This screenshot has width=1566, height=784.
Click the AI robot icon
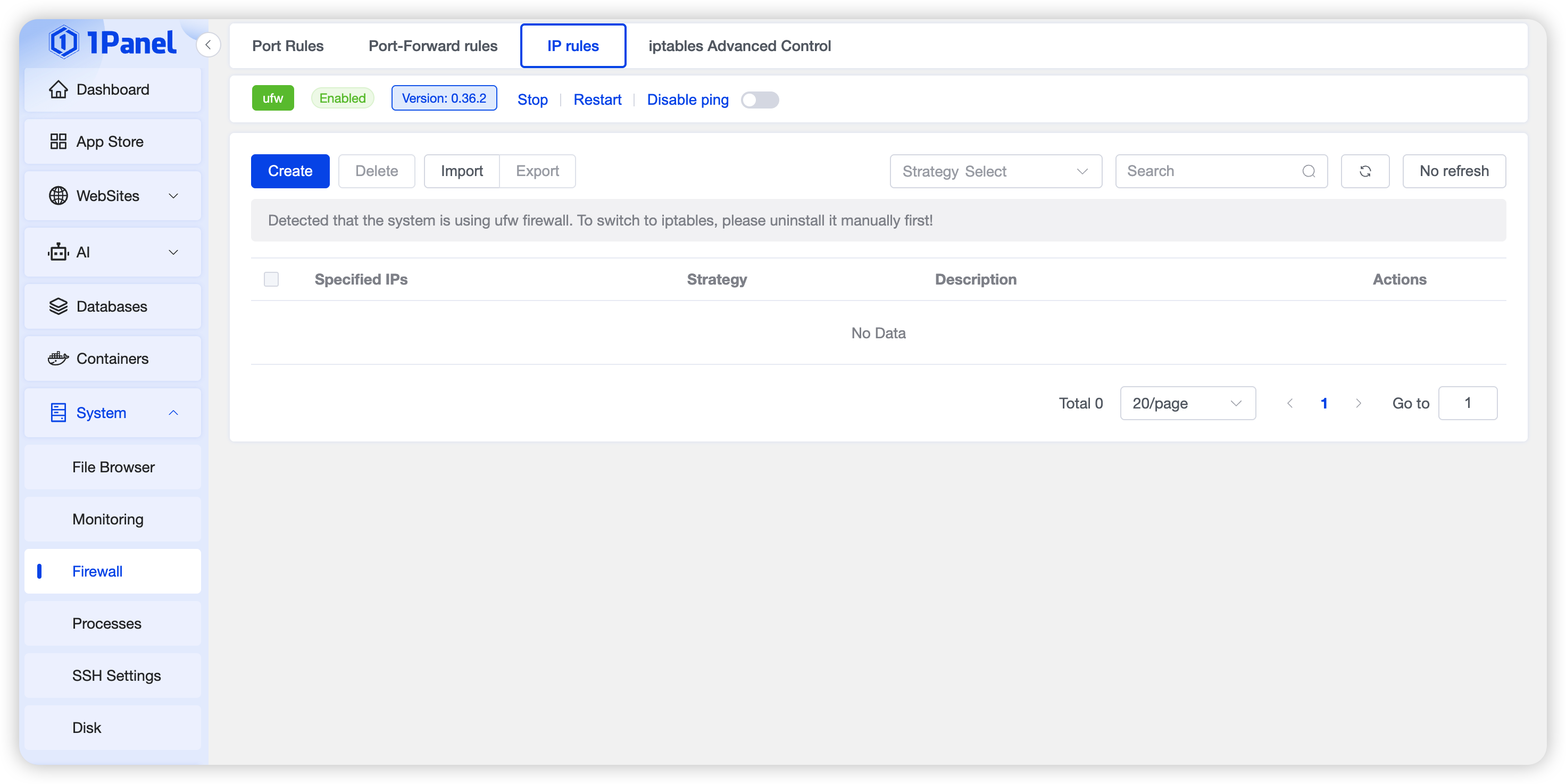[59, 252]
